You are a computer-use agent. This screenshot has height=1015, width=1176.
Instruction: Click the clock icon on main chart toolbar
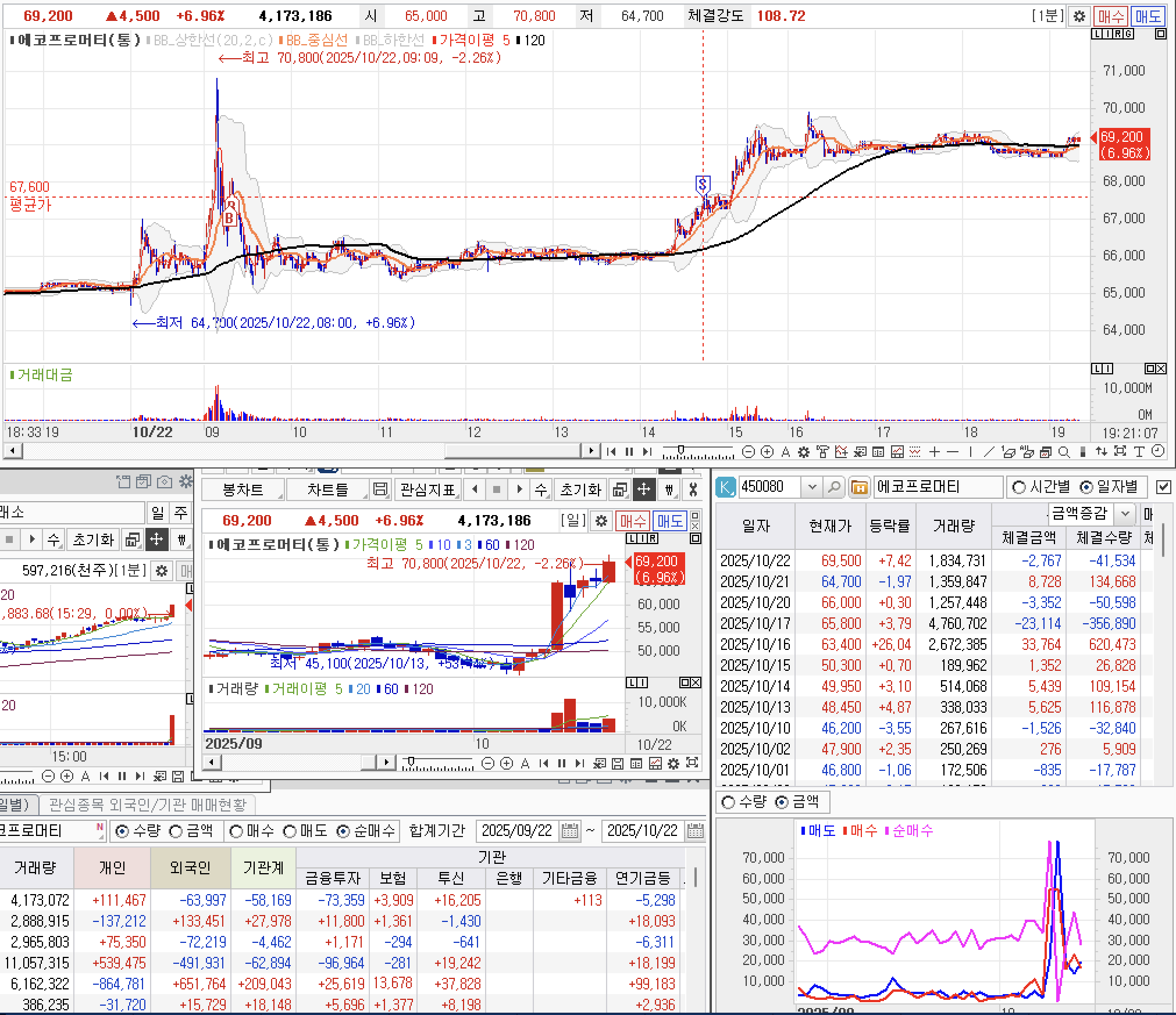coord(1158,452)
